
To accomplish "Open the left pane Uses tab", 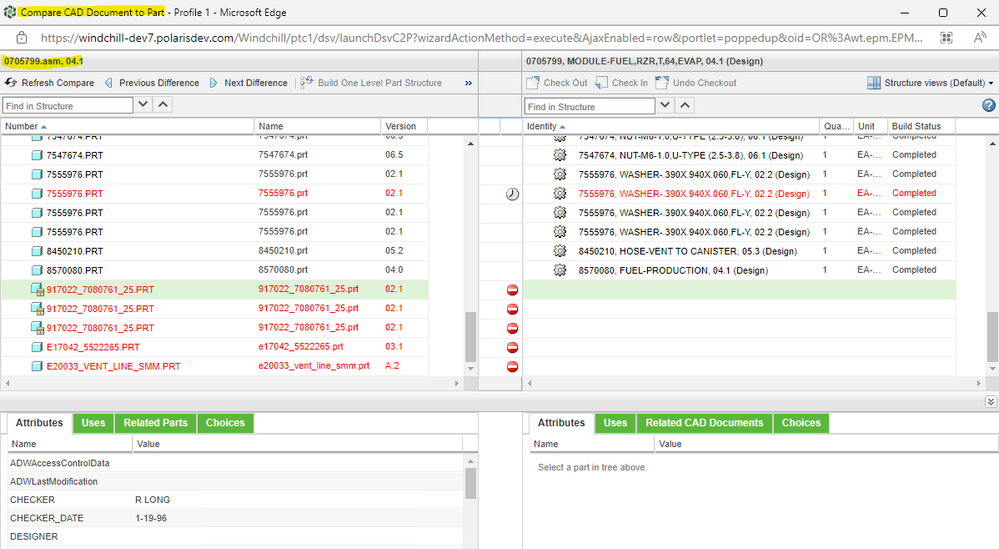I will tap(93, 423).
